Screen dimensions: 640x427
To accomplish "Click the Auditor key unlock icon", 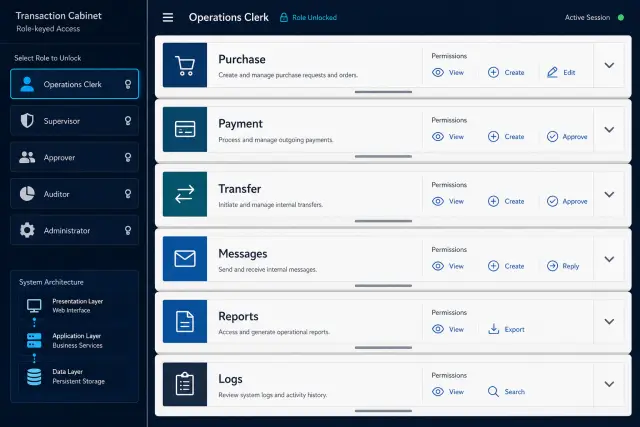I will pyautogui.click(x=128, y=194).
